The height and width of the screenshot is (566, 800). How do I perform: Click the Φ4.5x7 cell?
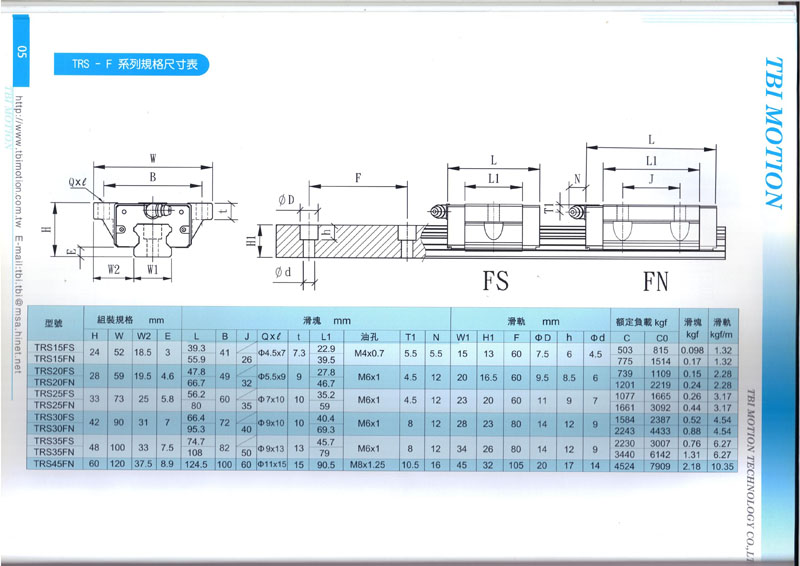pyautogui.click(x=272, y=353)
